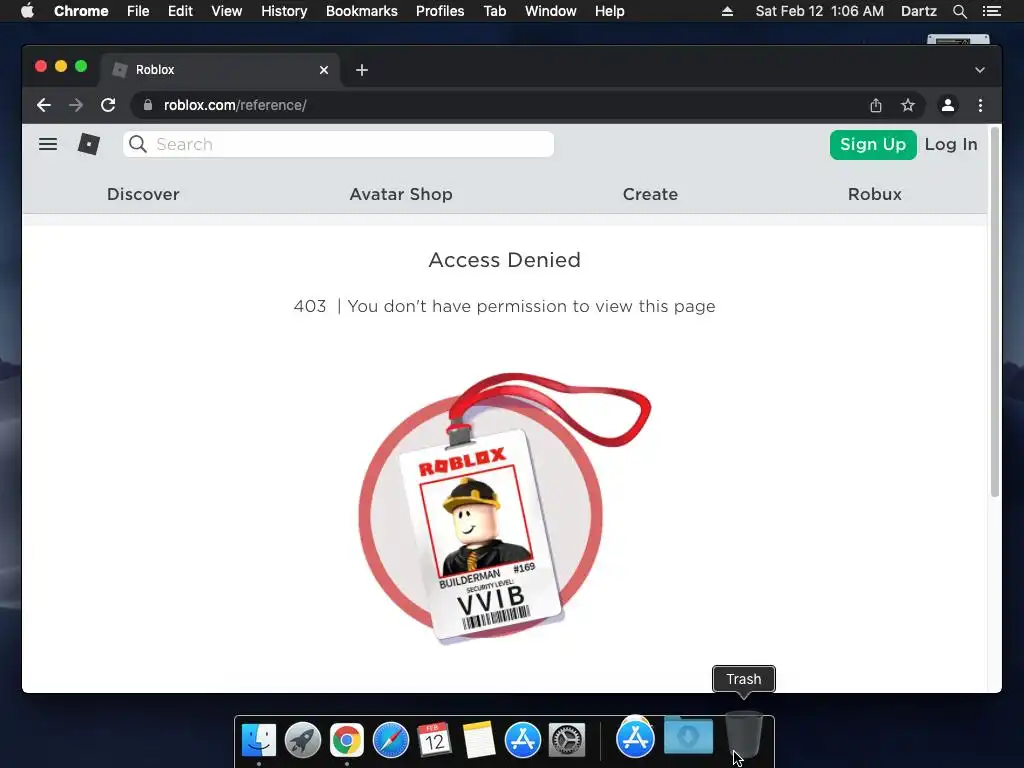The image size is (1024, 768).
Task: Open App Store left of System Preferences
Action: [x=522, y=740]
